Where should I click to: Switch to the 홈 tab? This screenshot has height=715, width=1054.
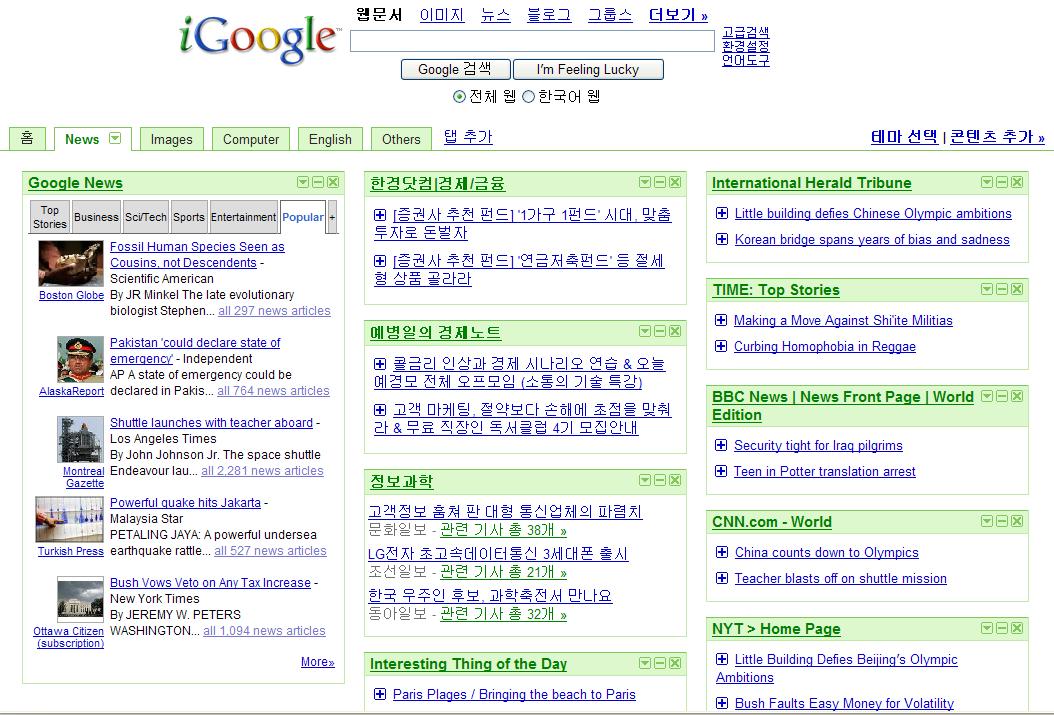(x=27, y=138)
